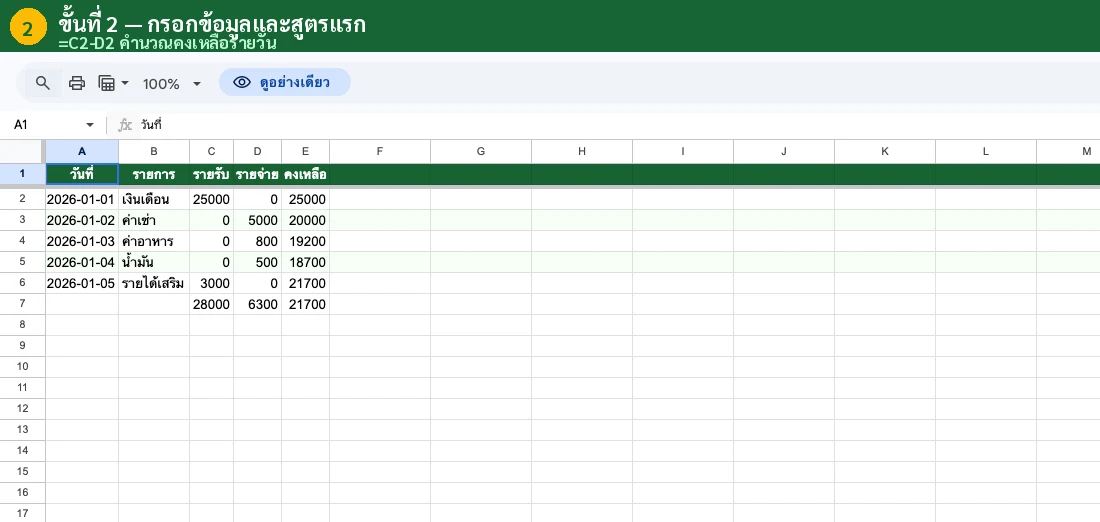The width and height of the screenshot is (1100, 522).
Task: Click expense cell 500
Action: point(257,262)
